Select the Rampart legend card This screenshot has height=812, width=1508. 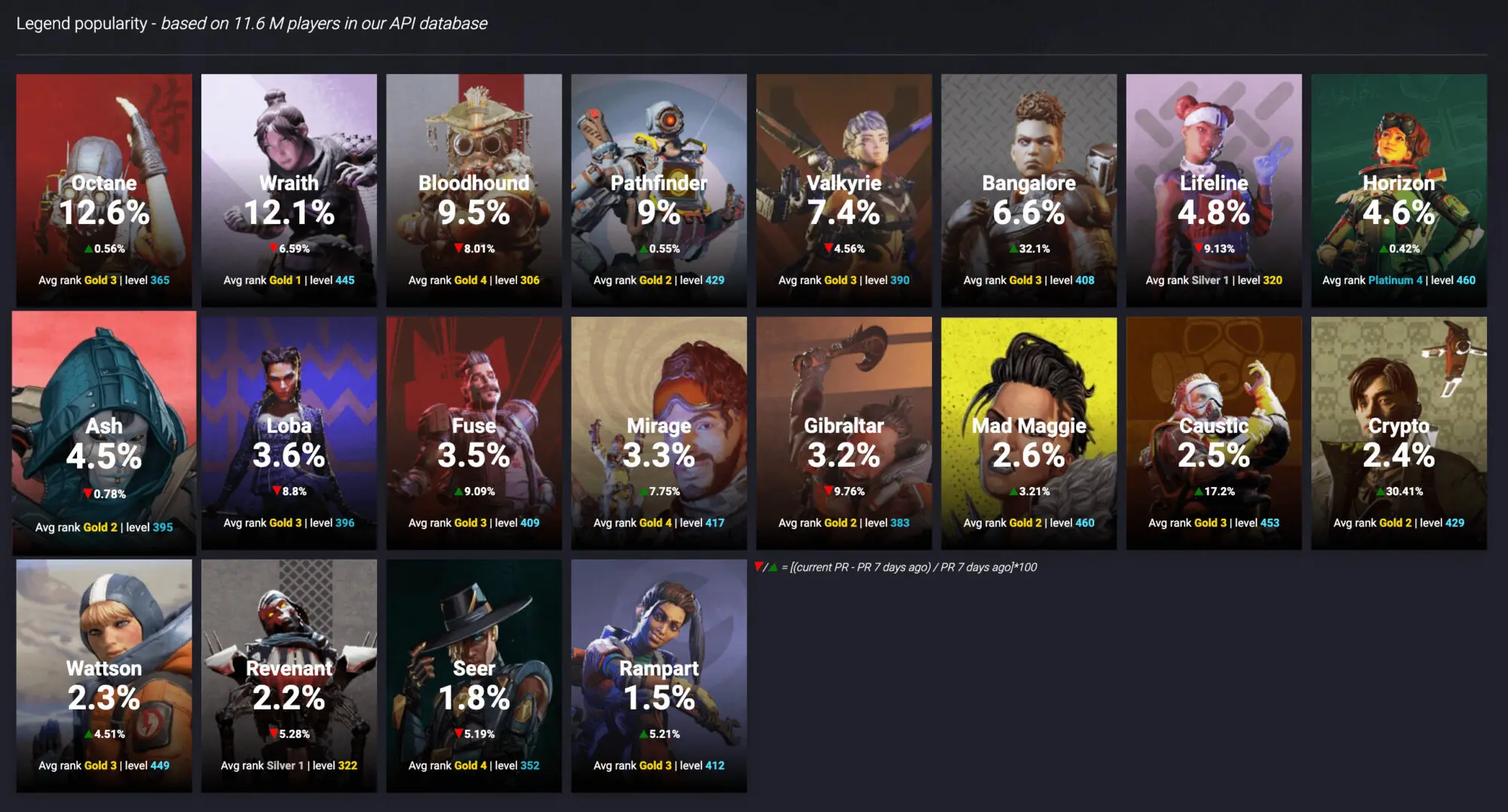pyautogui.click(x=659, y=676)
